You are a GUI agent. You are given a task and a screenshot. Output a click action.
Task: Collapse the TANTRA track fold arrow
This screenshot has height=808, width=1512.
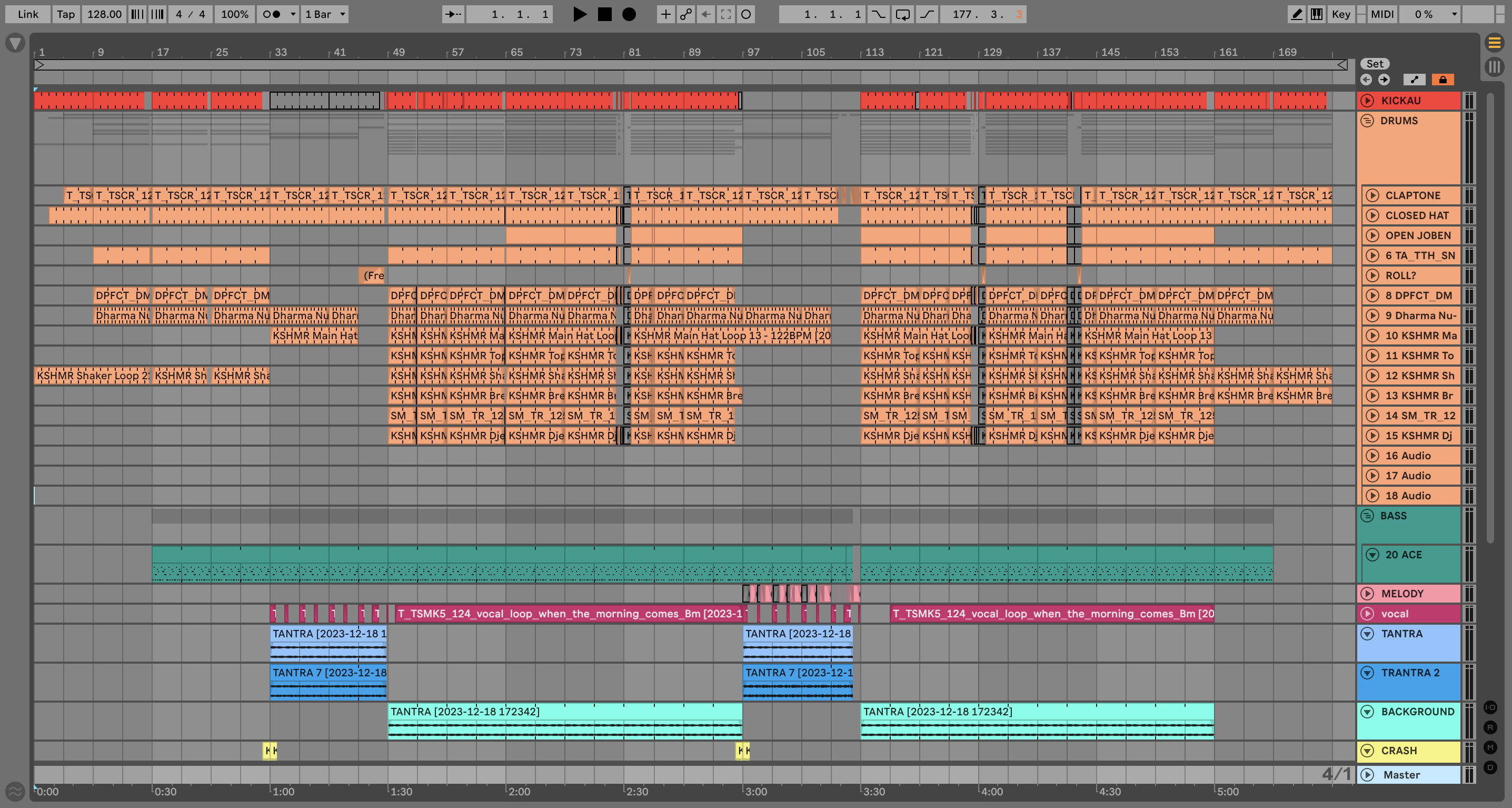click(1368, 634)
